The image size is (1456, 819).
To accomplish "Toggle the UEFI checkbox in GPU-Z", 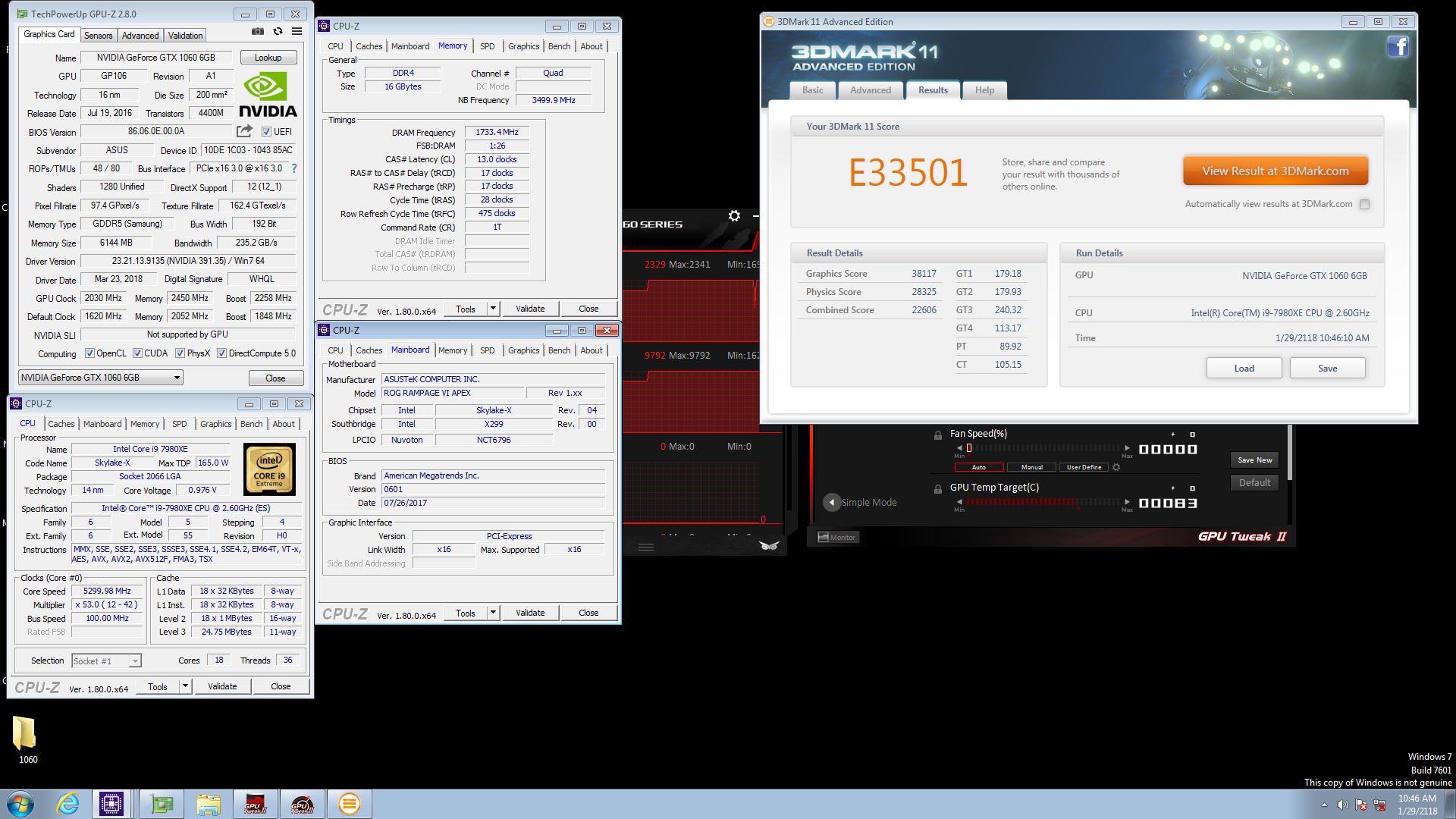I will click(266, 132).
